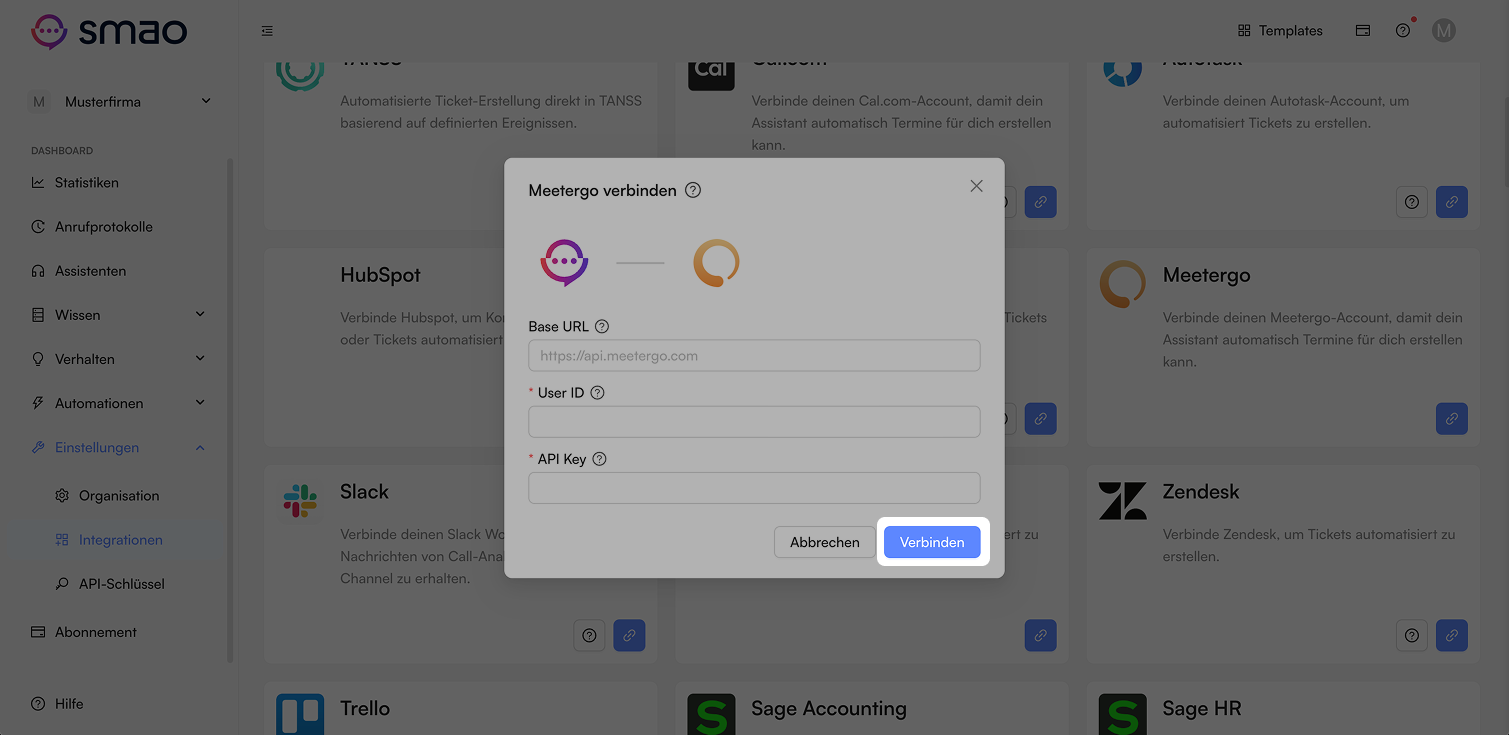1509x735 pixels.
Task: Cancel with the Abbrechen button
Action: [825, 542]
